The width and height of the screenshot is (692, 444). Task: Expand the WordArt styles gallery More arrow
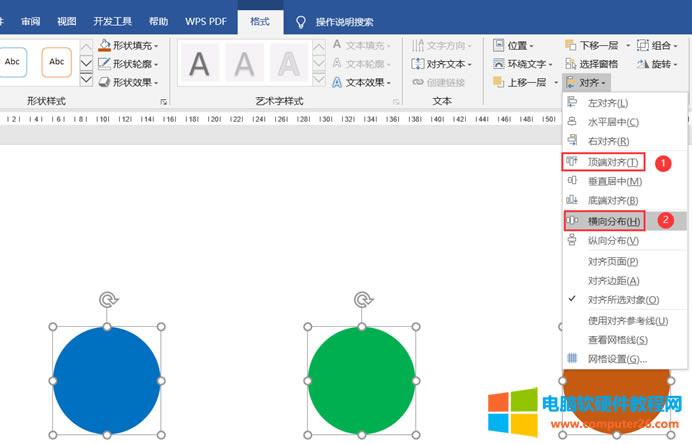(319, 80)
